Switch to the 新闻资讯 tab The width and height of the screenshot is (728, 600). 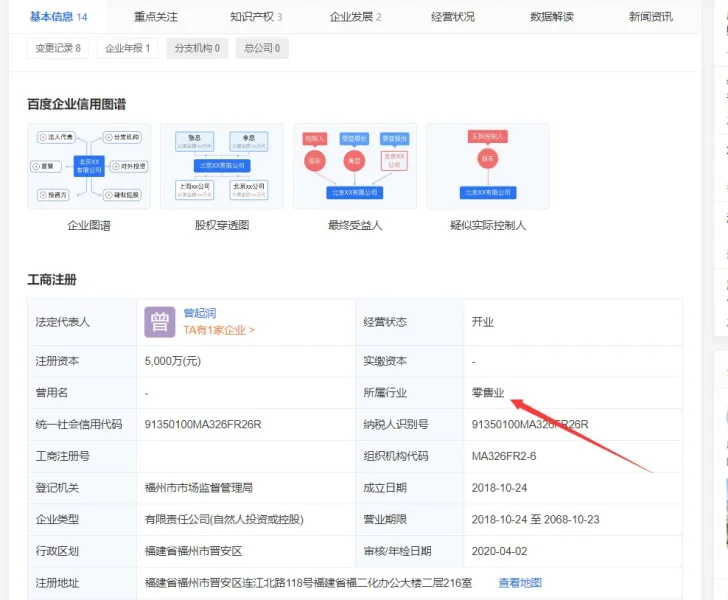pos(651,17)
